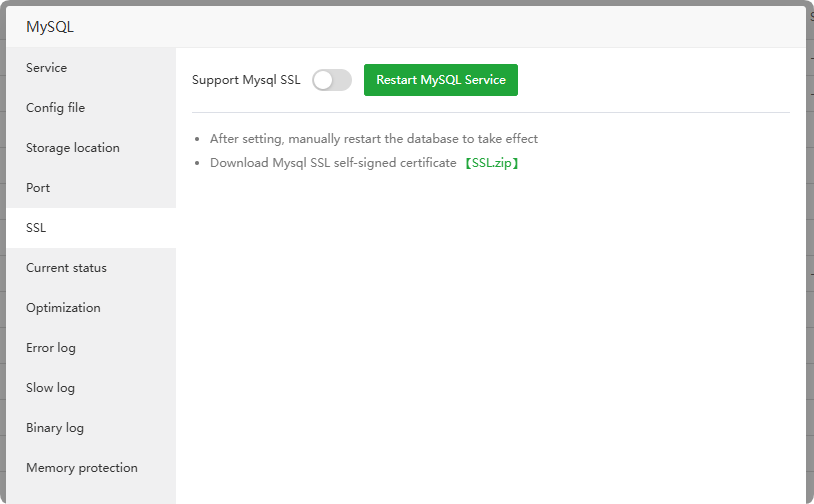The height and width of the screenshot is (504, 814).
Task: Click the divider line below the SSL toggle
Action: point(490,113)
